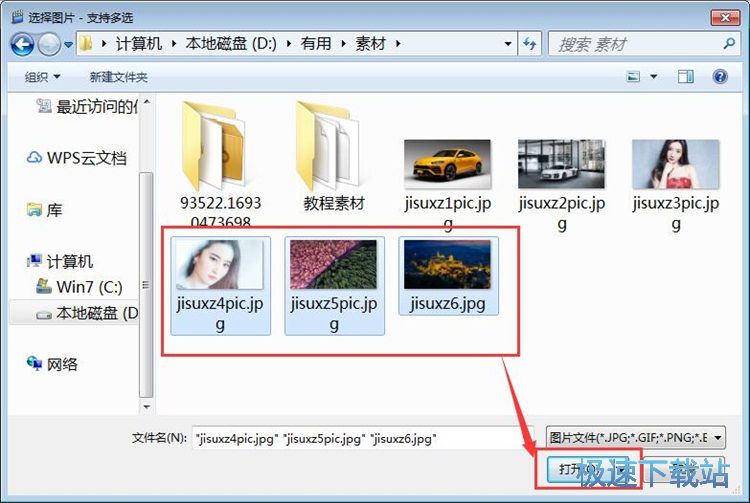Screen dimensions: 750x503
Task: Expand the arrow after 素材 breadcrumb
Action: click(x=398, y=44)
